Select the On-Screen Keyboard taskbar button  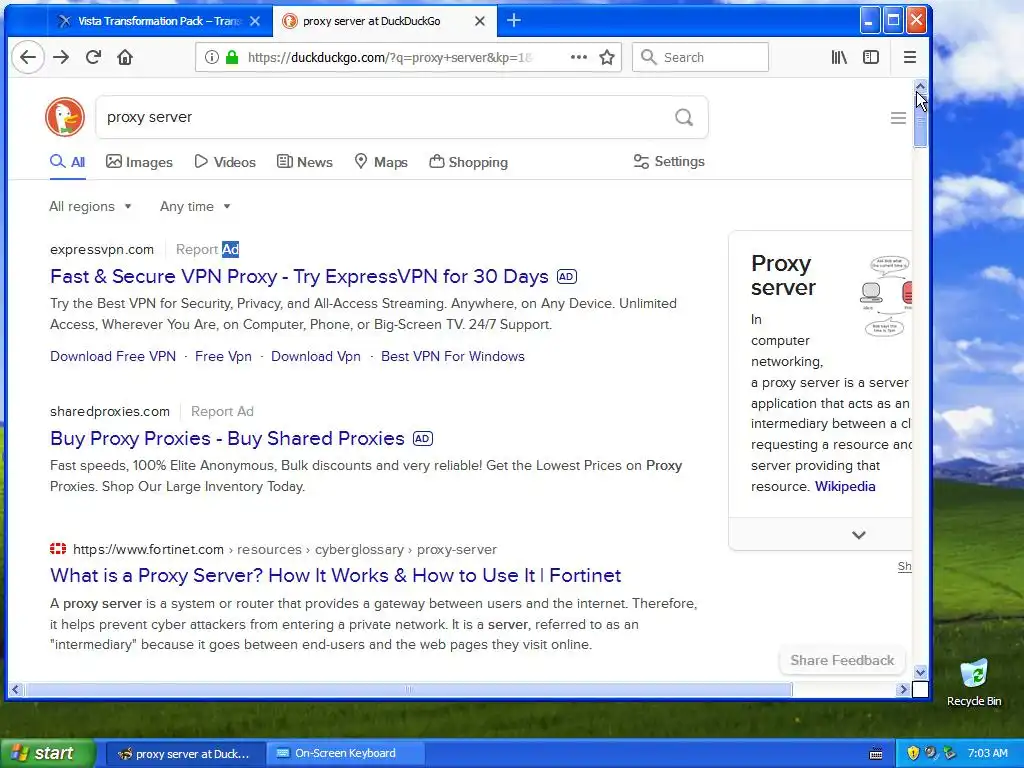point(345,753)
